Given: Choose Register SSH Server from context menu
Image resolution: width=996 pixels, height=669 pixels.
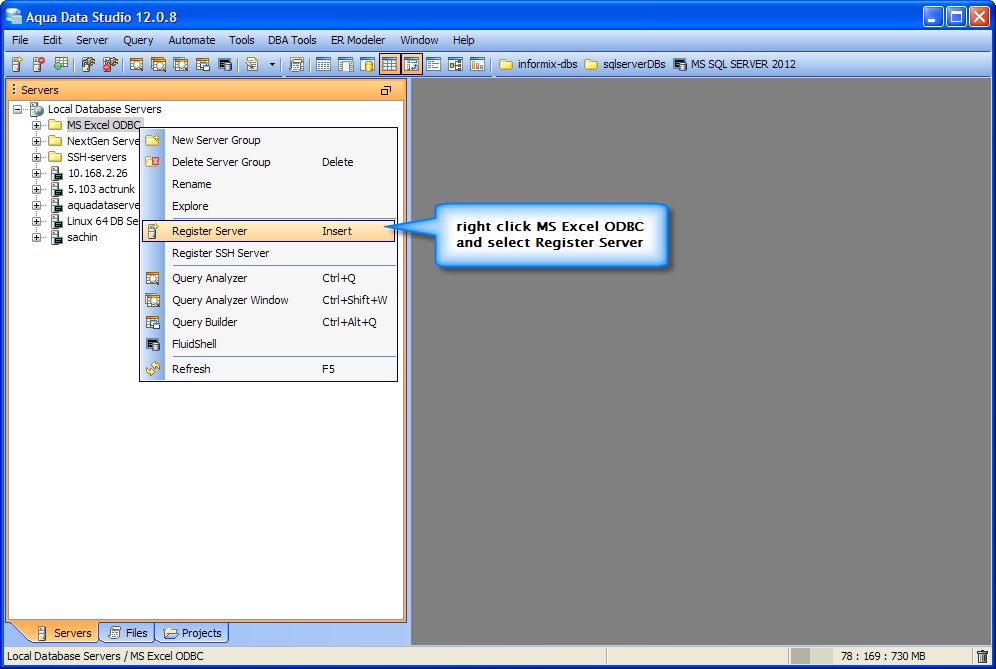Looking at the screenshot, I should click(x=269, y=253).
